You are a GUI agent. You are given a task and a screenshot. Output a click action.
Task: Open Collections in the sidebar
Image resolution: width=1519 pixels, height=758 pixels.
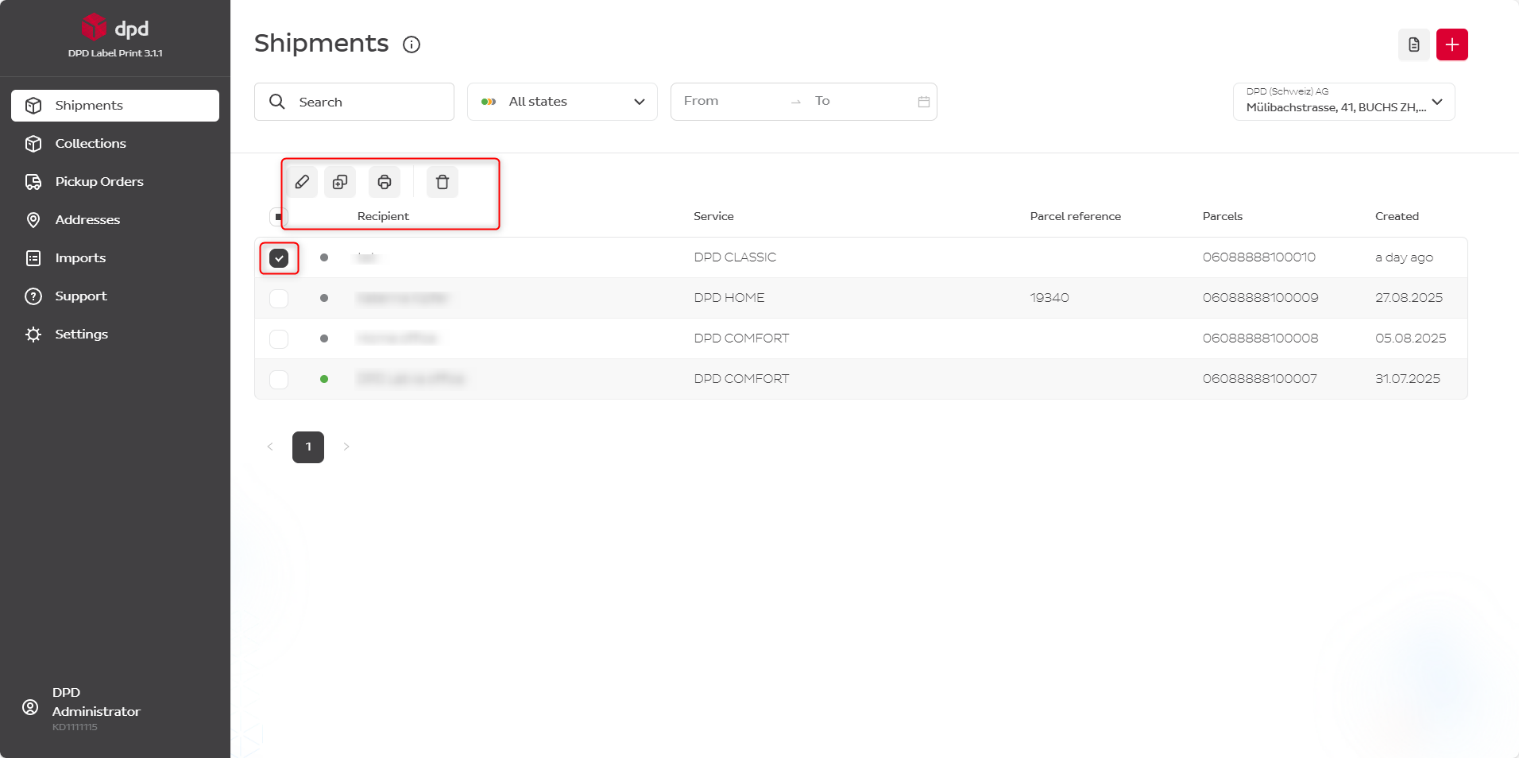coord(115,144)
